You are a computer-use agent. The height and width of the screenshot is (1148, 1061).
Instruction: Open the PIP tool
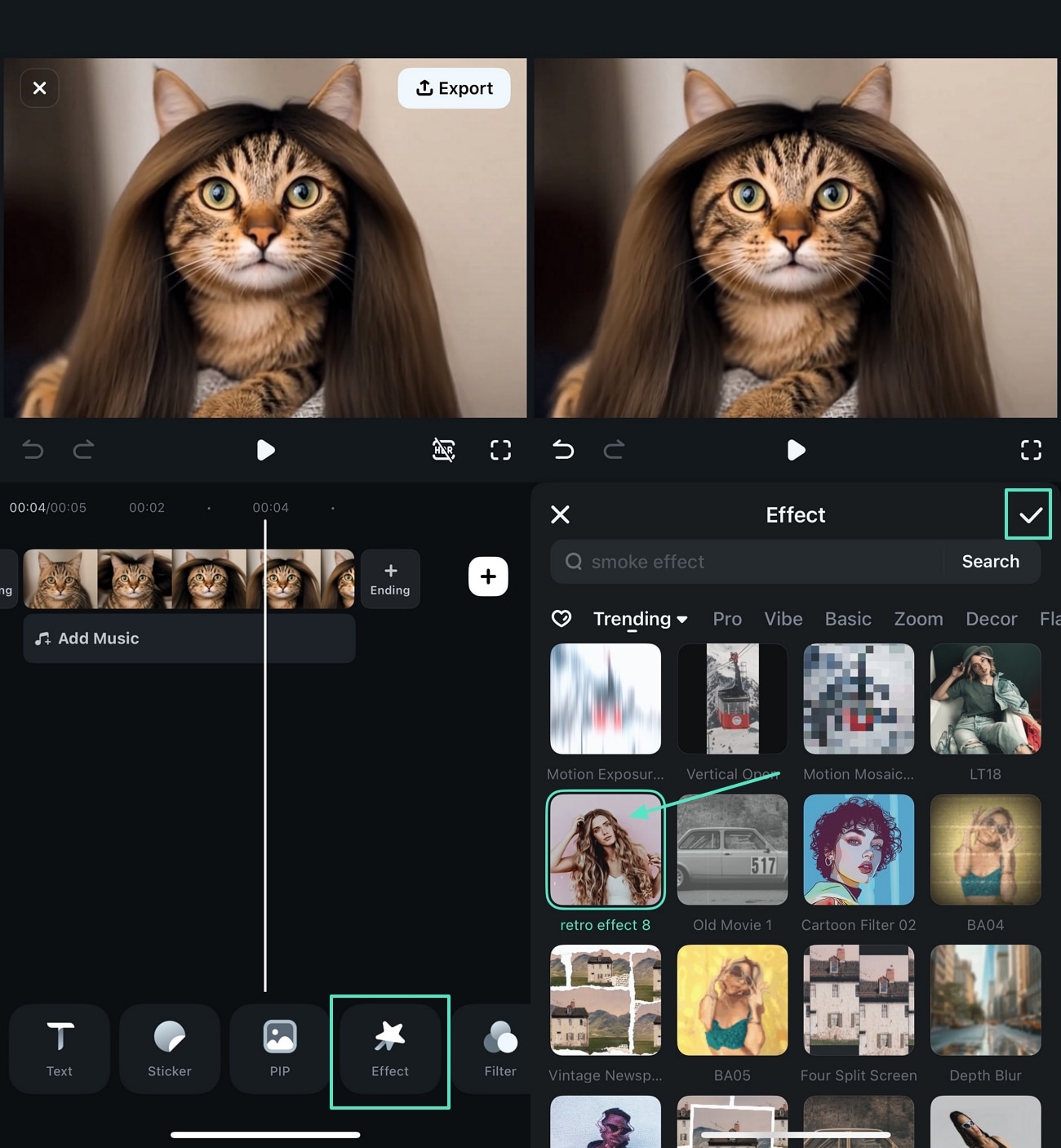(x=280, y=1049)
